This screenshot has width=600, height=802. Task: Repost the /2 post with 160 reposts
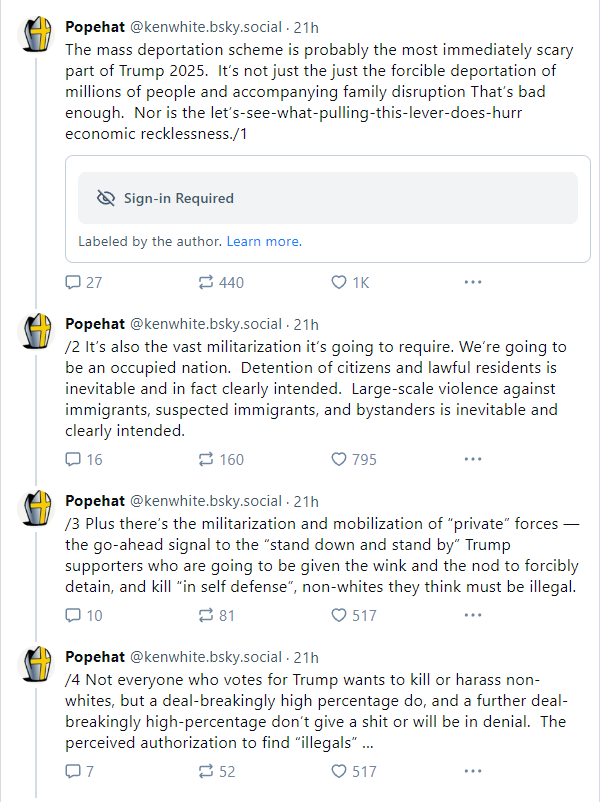click(221, 459)
